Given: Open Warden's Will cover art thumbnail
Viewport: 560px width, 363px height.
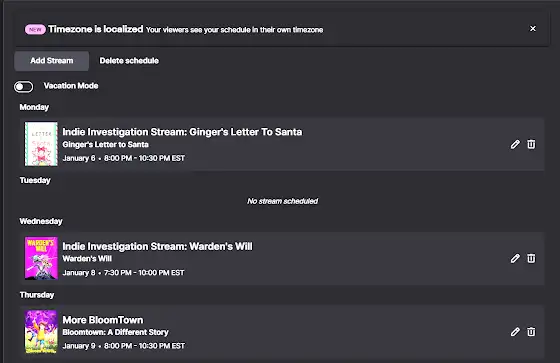Looking at the screenshot, I should (41, 258).
